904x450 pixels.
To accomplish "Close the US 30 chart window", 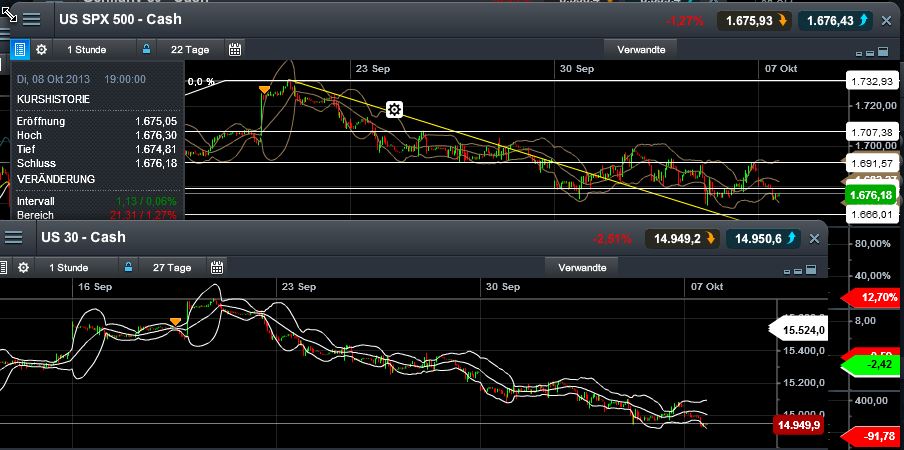I will (814, 239).
